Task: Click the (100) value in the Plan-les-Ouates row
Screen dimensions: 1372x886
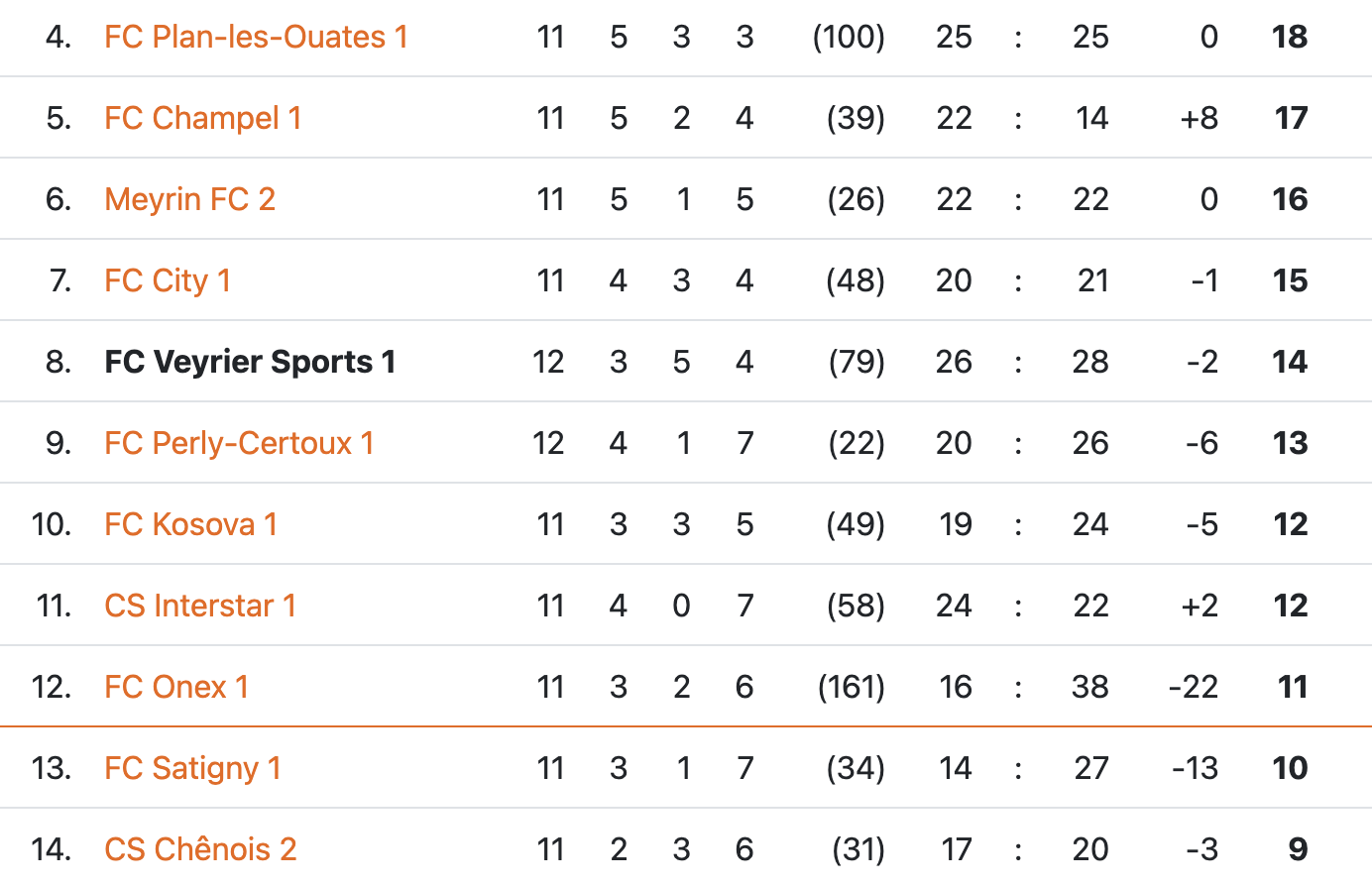Action: coord(849,38)
